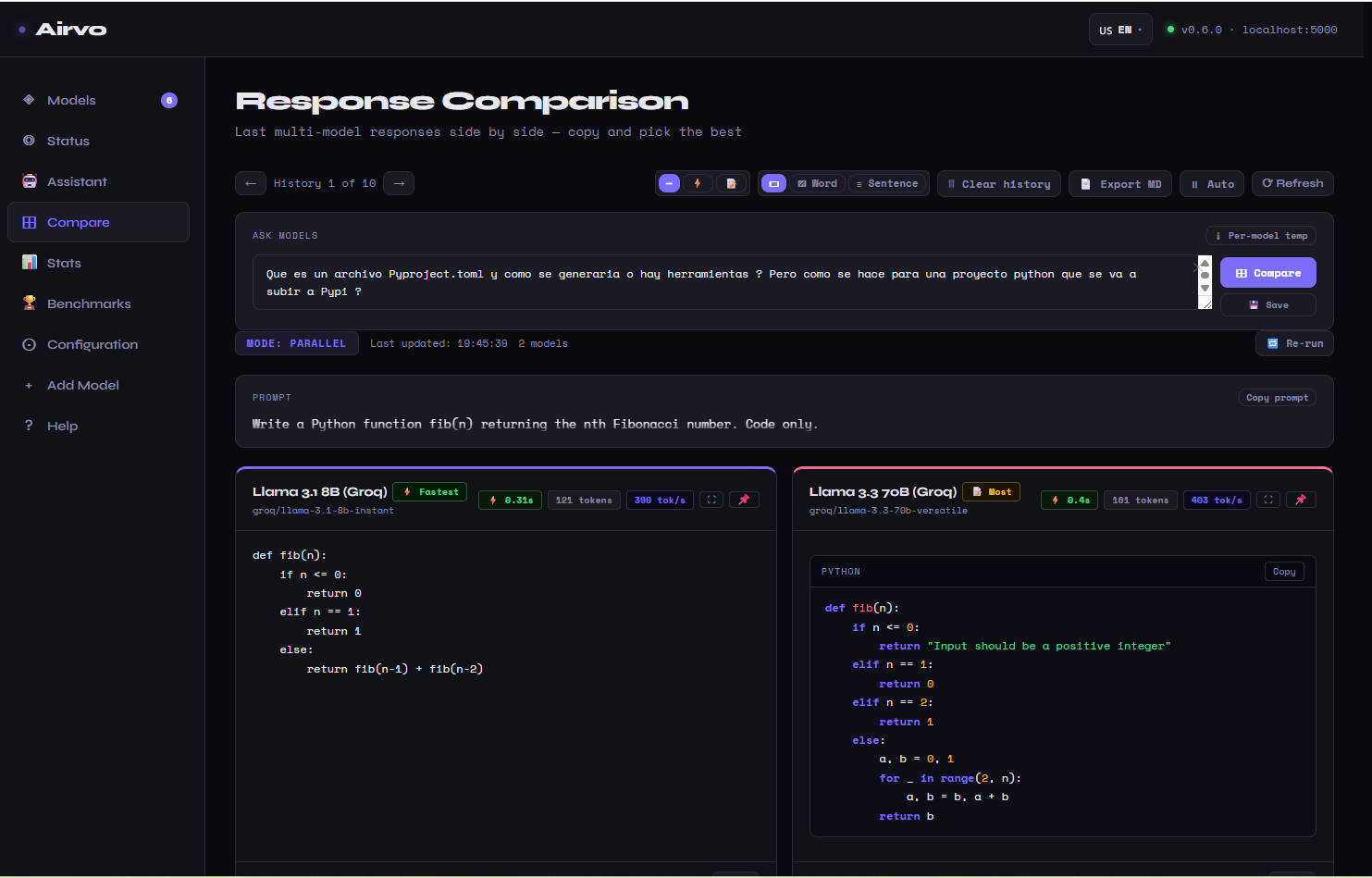Click the Most badge on Llama 3.3 70B
The height and width of the screenshot is (878, 1372).
991,492
